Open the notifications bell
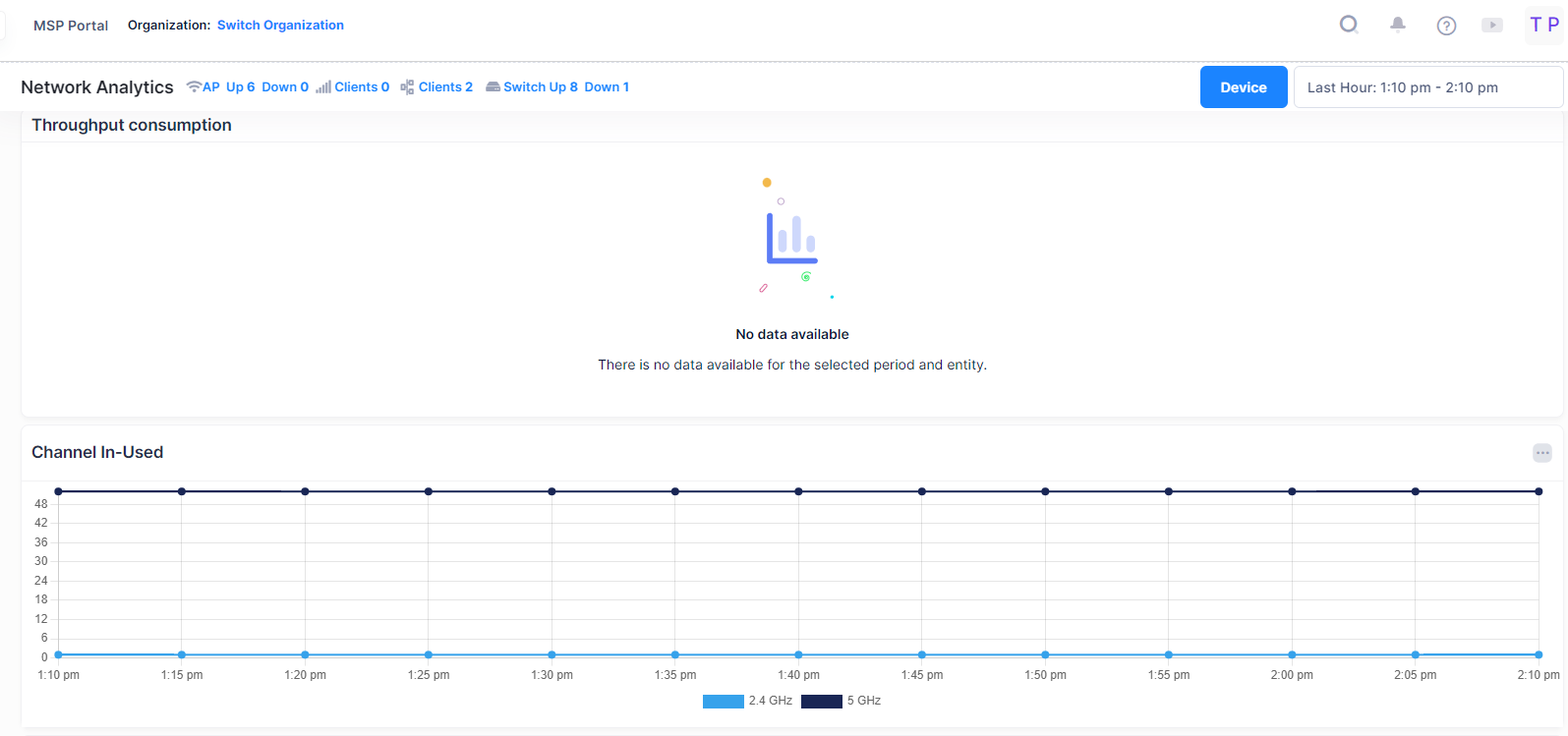1568x736 pixels. [x=1397, y=25]
